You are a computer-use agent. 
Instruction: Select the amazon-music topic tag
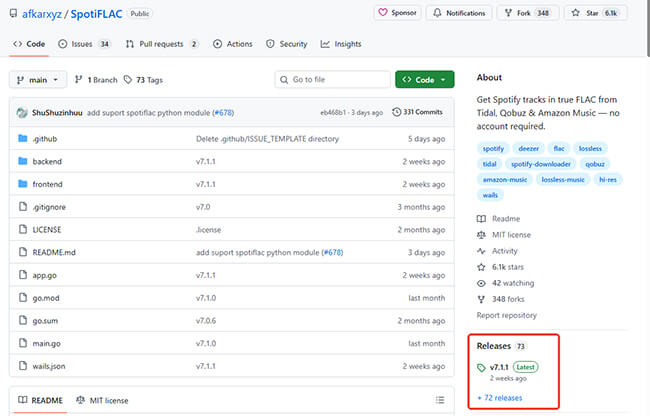[x=505, y=179]
